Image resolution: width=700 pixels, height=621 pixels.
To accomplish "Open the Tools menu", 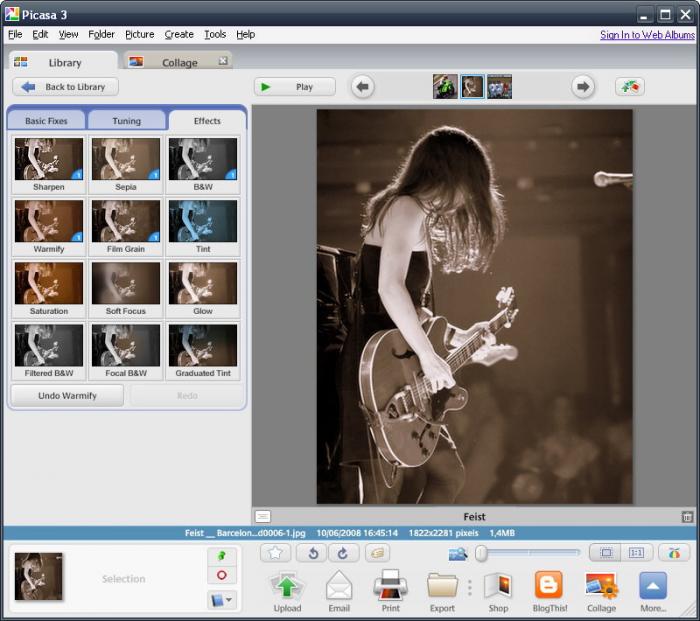I will pyautogui.click(x=215, y=34).
